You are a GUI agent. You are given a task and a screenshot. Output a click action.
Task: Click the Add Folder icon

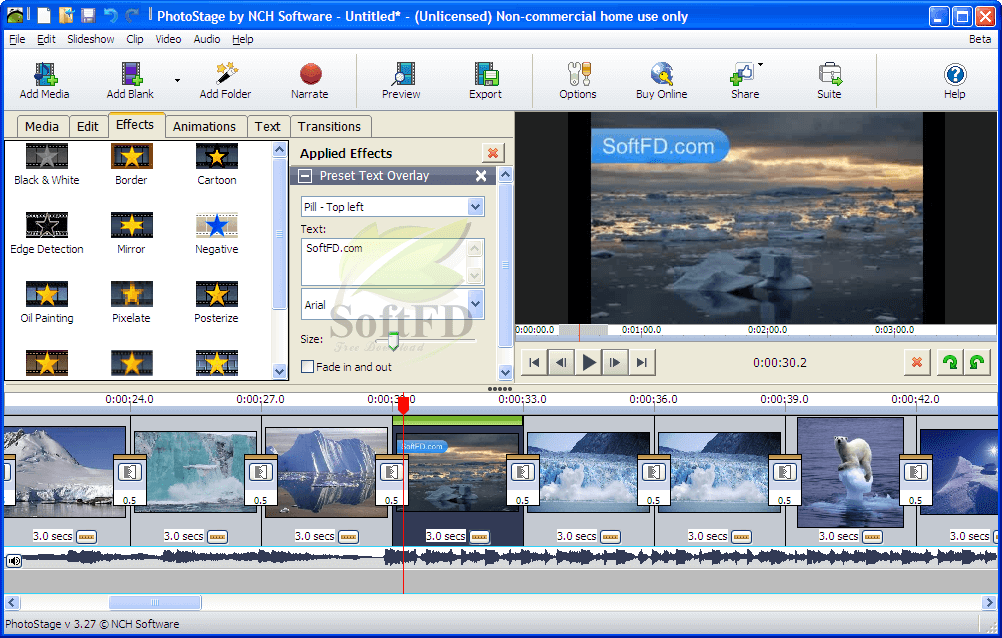click(x=226, y=75)
